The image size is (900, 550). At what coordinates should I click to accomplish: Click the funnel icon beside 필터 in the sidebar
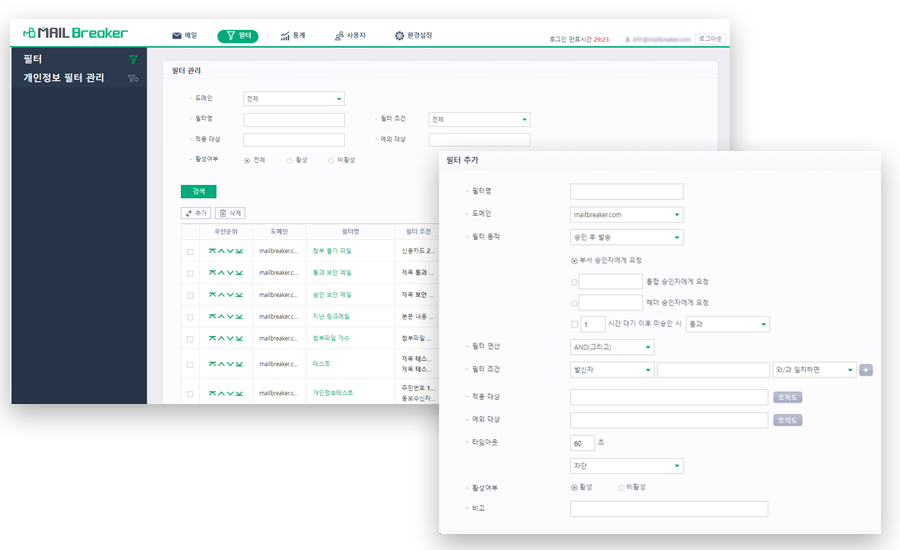click(133, 59)
